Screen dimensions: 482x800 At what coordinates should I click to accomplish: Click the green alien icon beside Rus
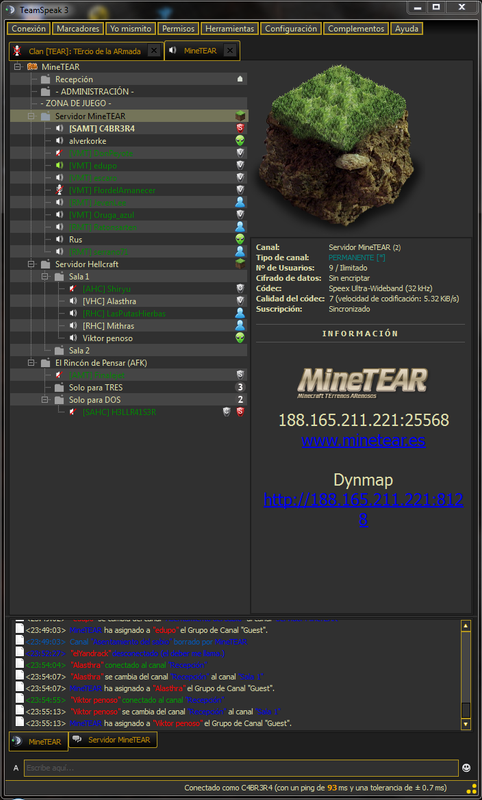click(x=240, y=239)
